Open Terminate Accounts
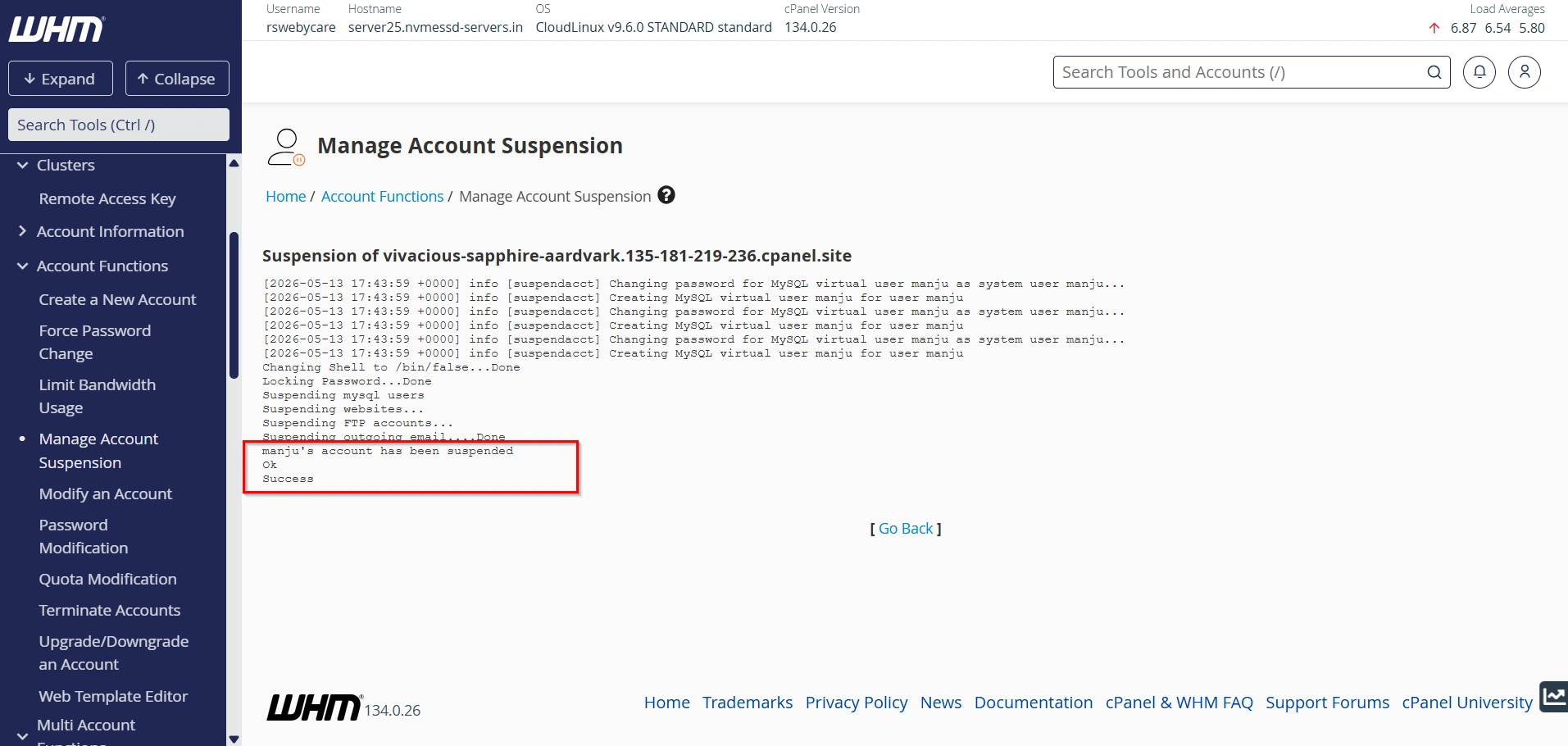1568x746 pixels. click(x=109, y=610)
